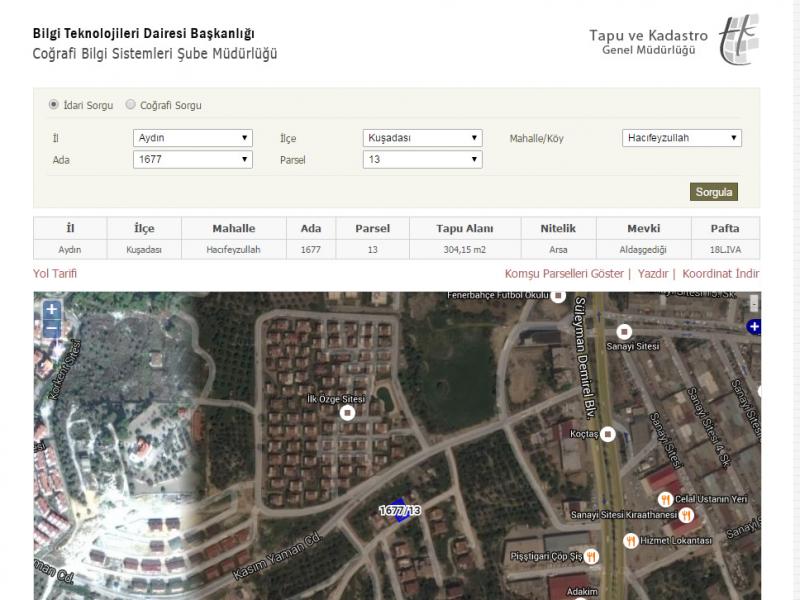Open the İl dropdown showing Aydın
Viewport: 800px width, 600px height.
[192, 138]
